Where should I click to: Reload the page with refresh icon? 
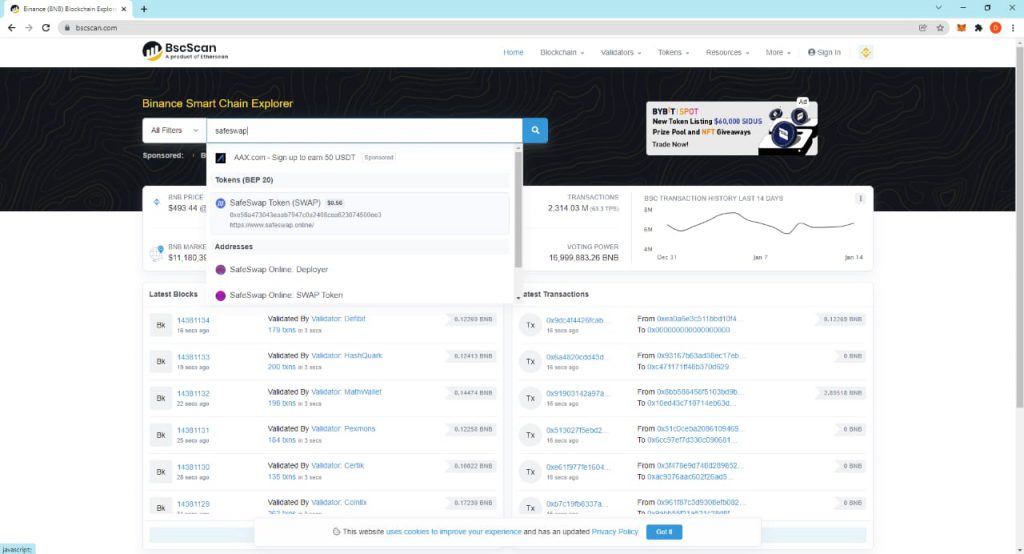click(x=46, y=28)
